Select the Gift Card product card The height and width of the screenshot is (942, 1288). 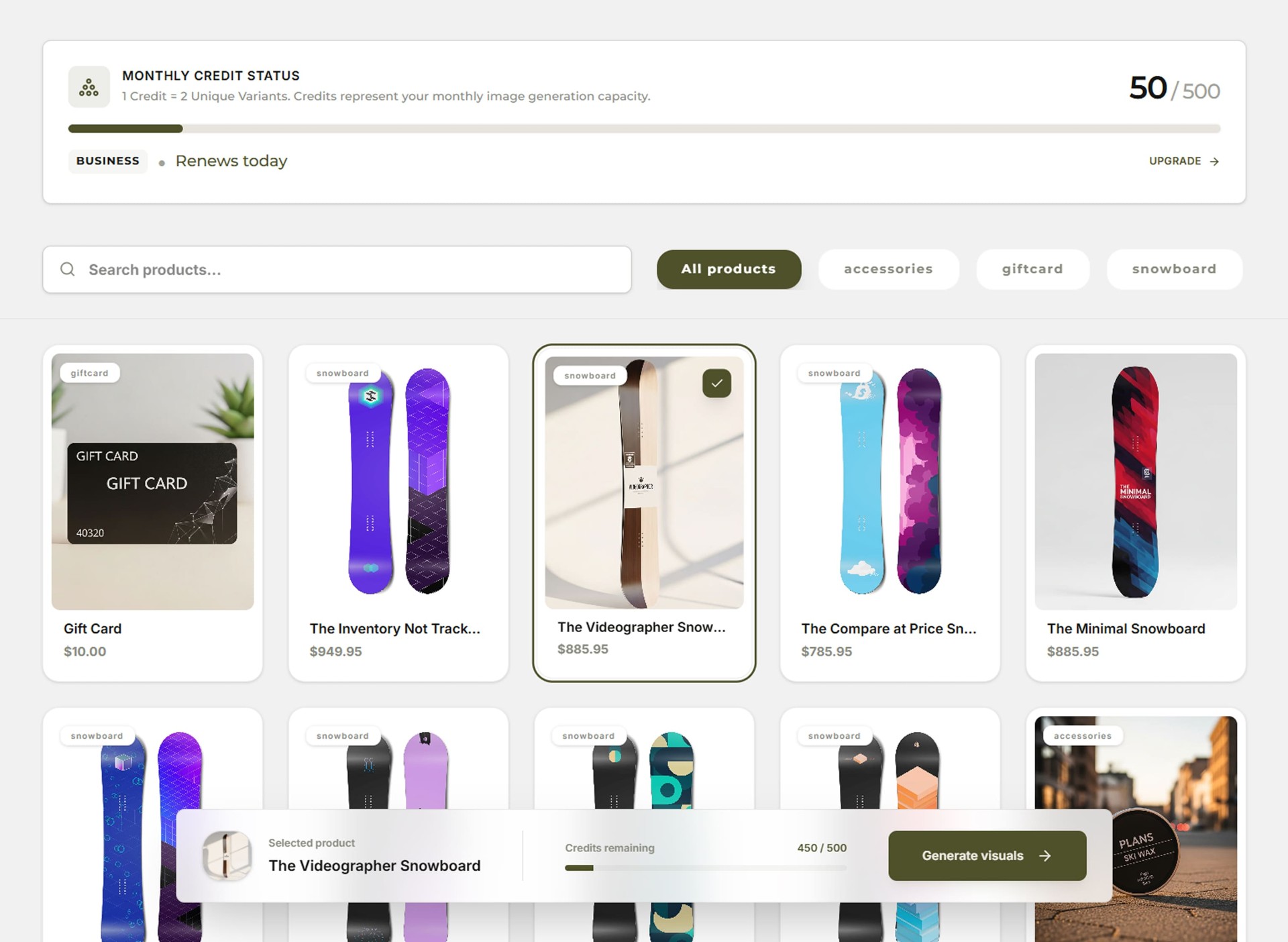[x=153, y=513]
